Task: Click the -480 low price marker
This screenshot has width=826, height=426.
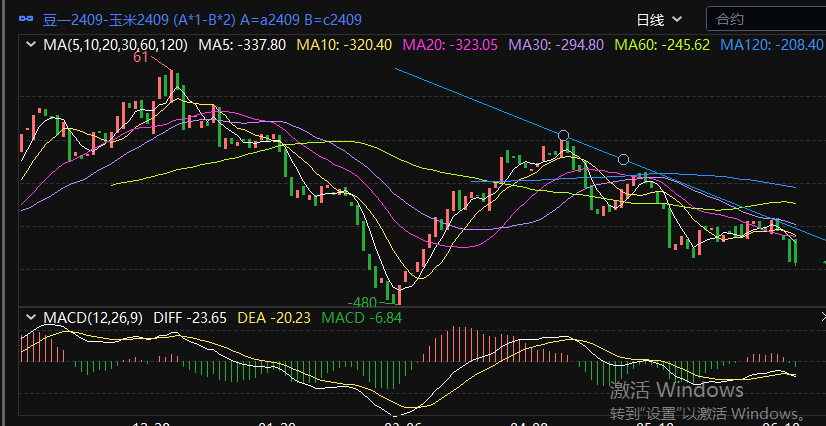Action: pos(362,302)
